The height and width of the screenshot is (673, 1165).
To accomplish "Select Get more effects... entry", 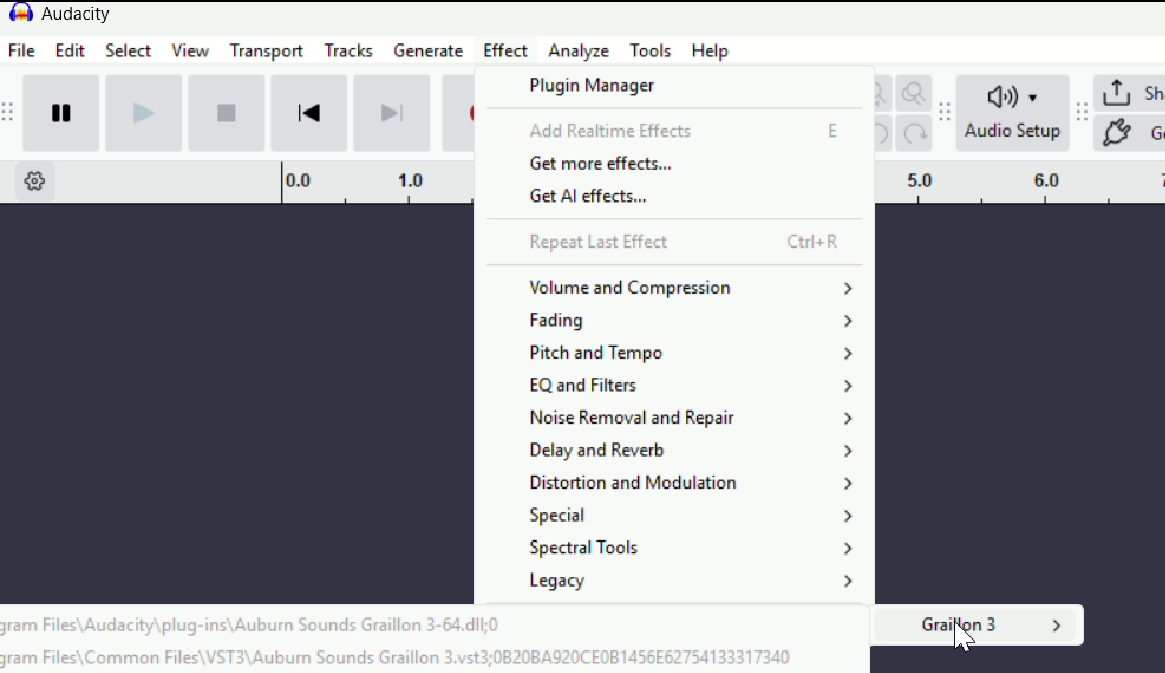I will (674, 163).
